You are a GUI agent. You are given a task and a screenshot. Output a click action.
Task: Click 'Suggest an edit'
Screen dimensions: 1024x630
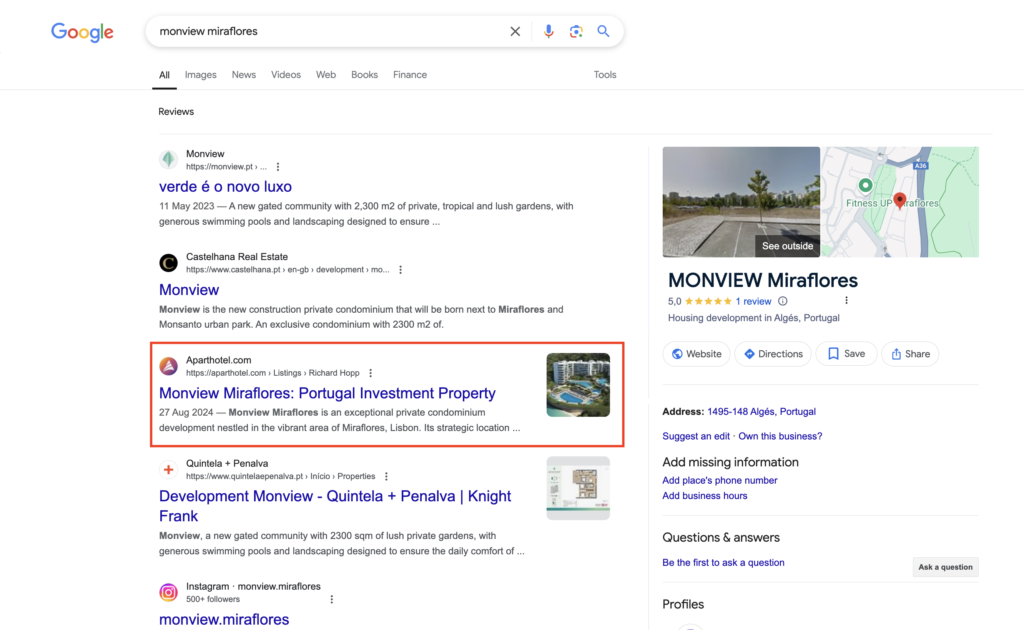pos(696,436)
